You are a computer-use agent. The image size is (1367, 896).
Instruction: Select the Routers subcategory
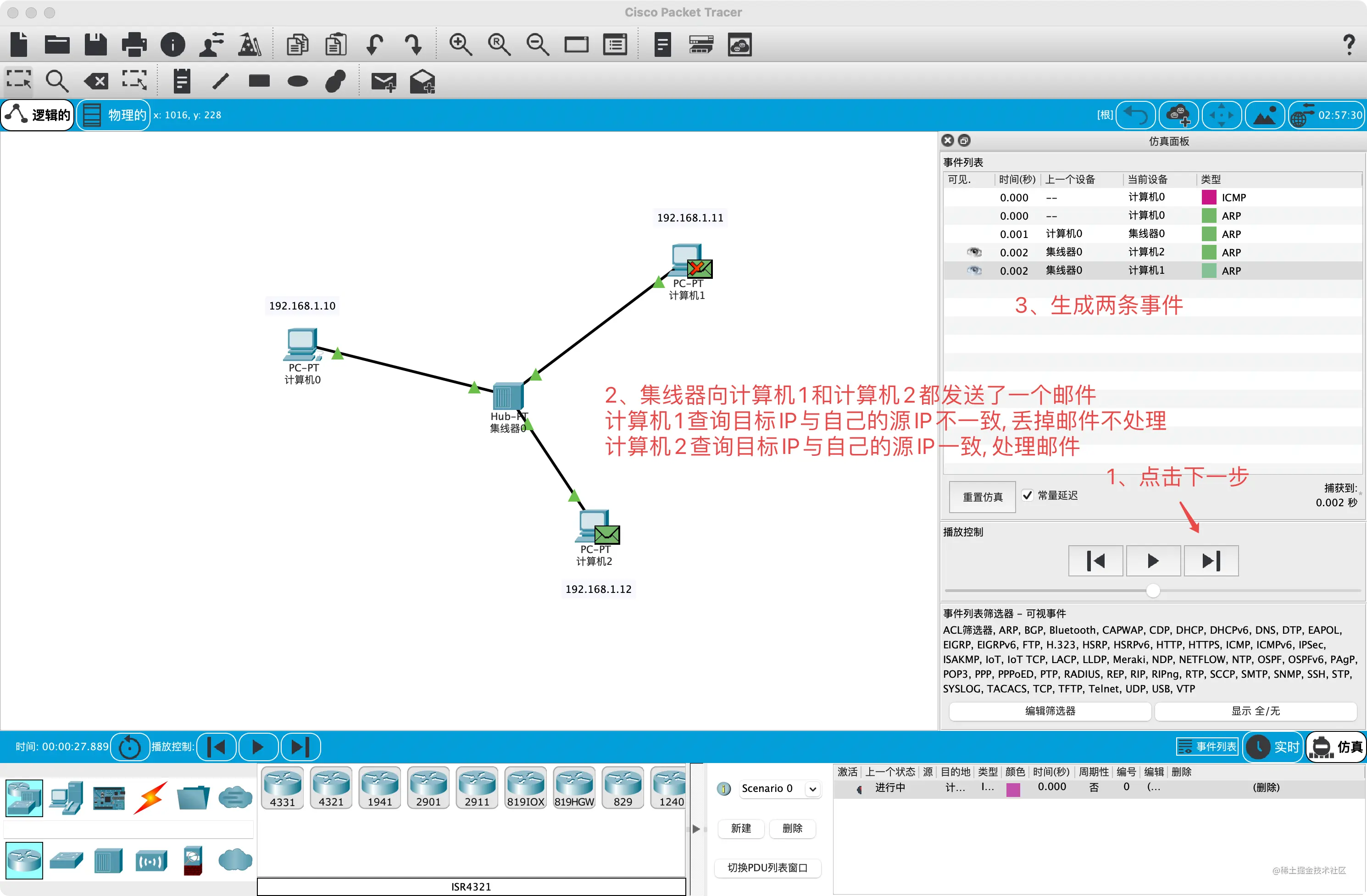(24, 860)
